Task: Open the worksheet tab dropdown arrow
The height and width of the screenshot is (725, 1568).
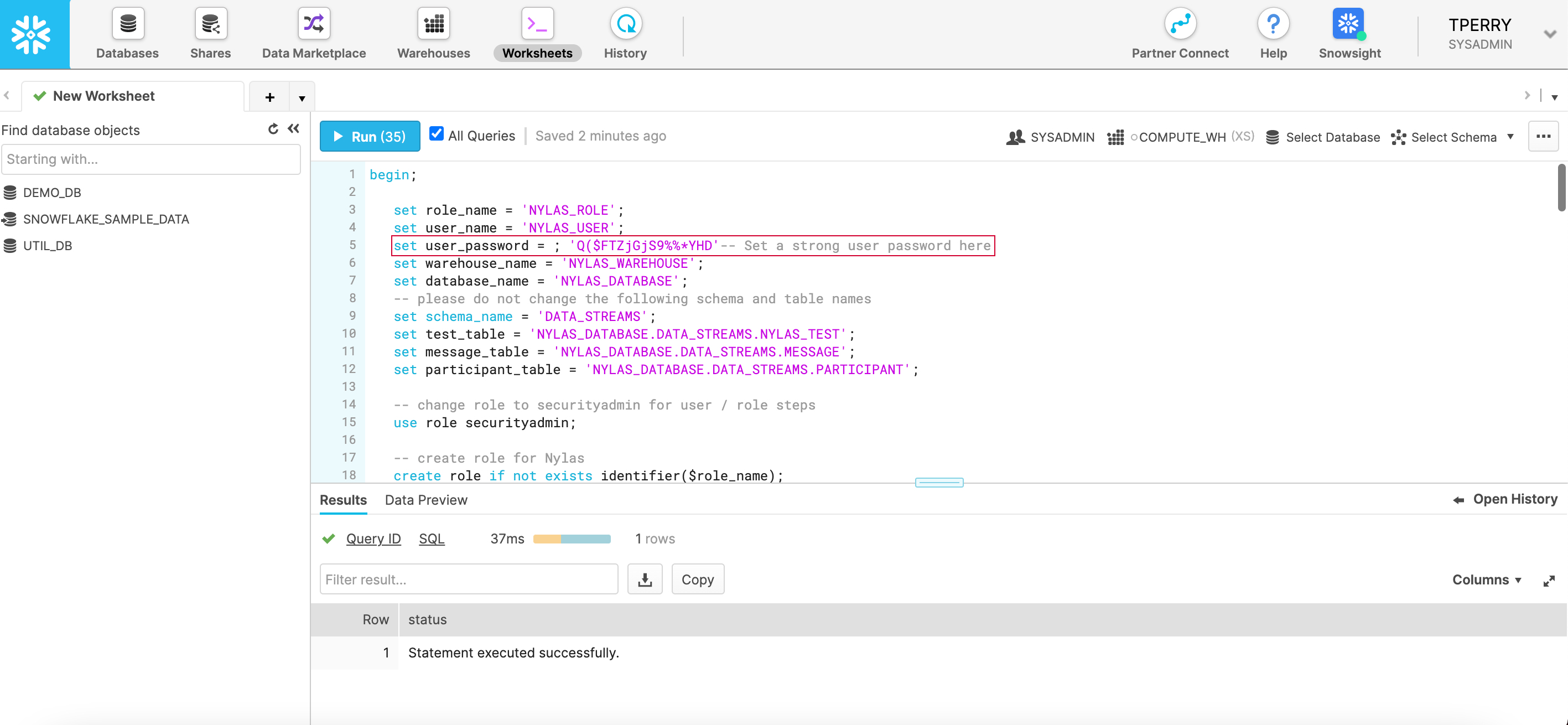Action: point(303,97)
